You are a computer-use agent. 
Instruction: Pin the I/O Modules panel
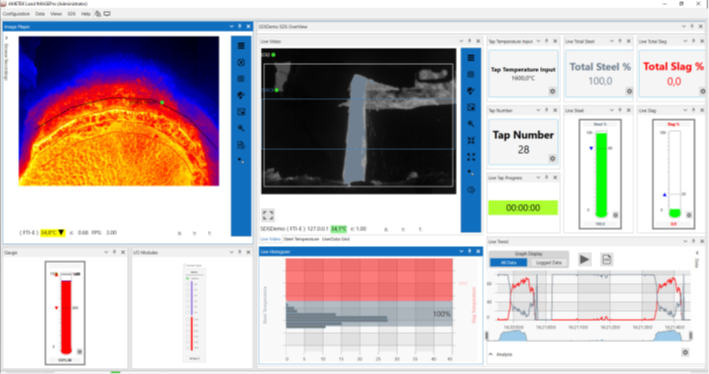click(x=240, y=252)
